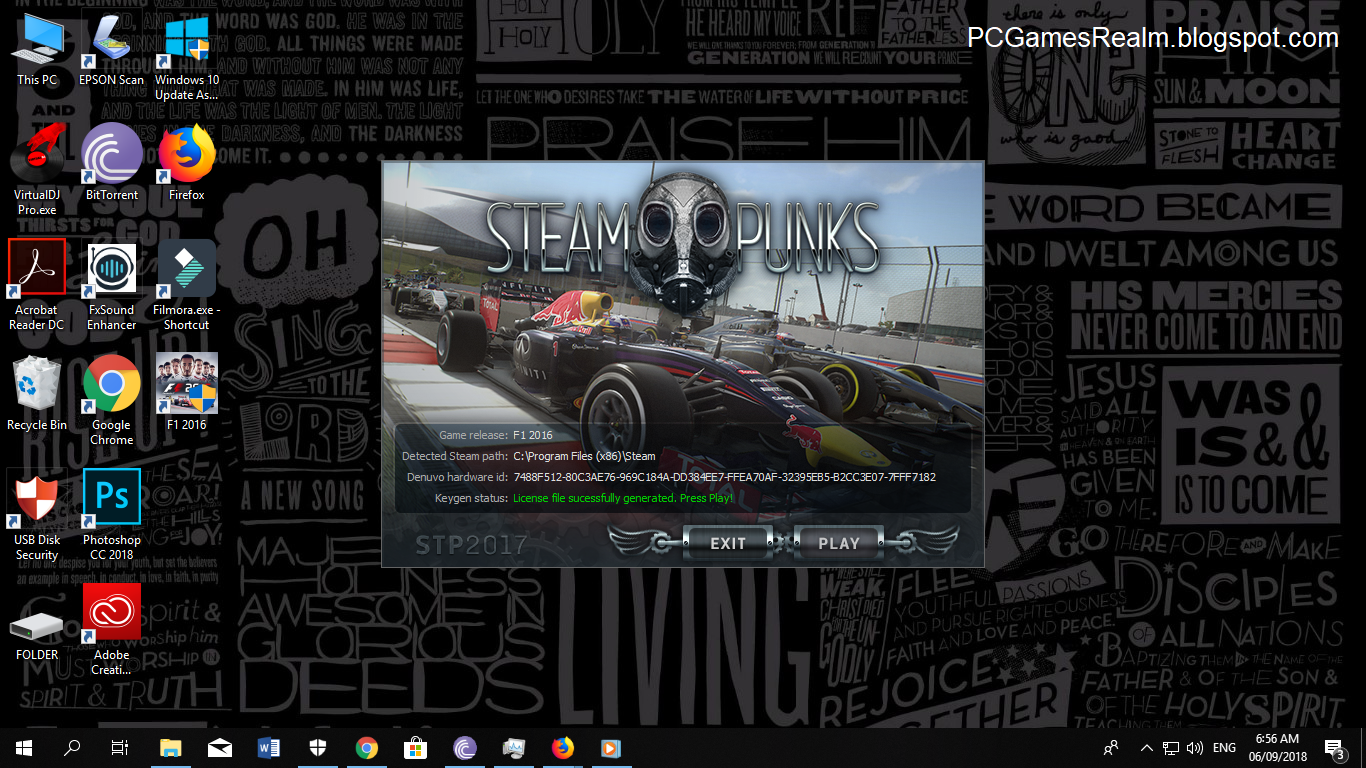1366x768 pixels.
Task: Select the Photoshop CC 2018 desktop shortcut
Action: [111, 514]
